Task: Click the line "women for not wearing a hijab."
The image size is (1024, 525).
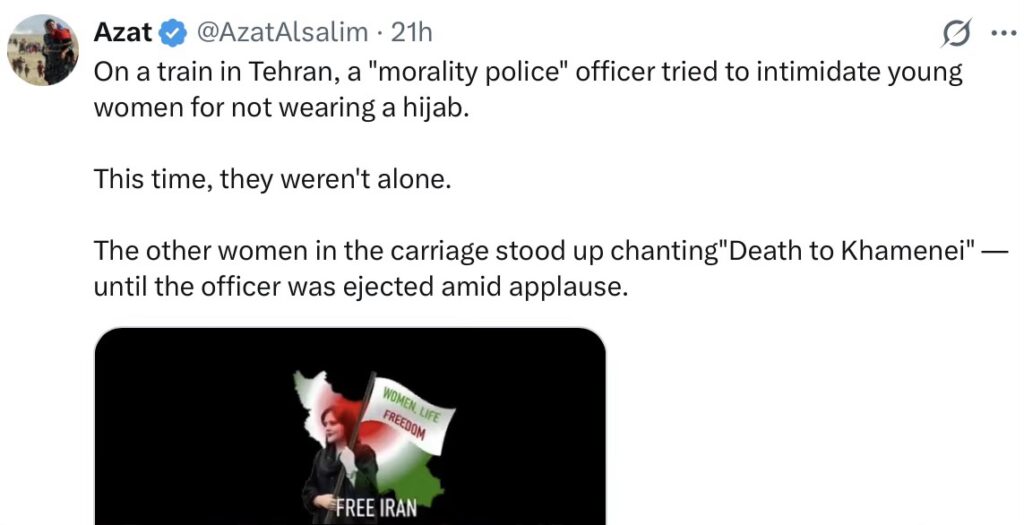Action: coord(281,108)
